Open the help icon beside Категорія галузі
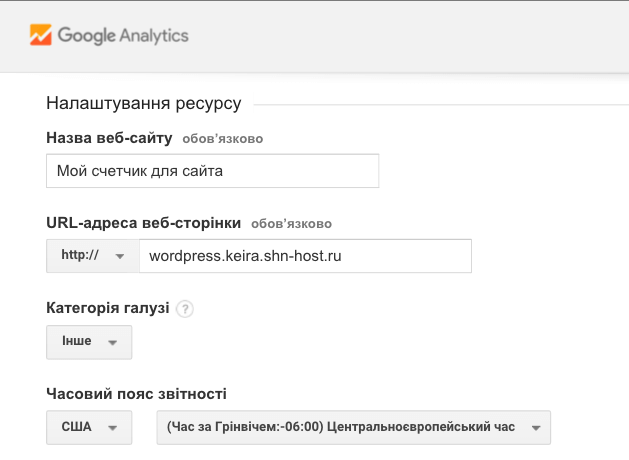 185,309
